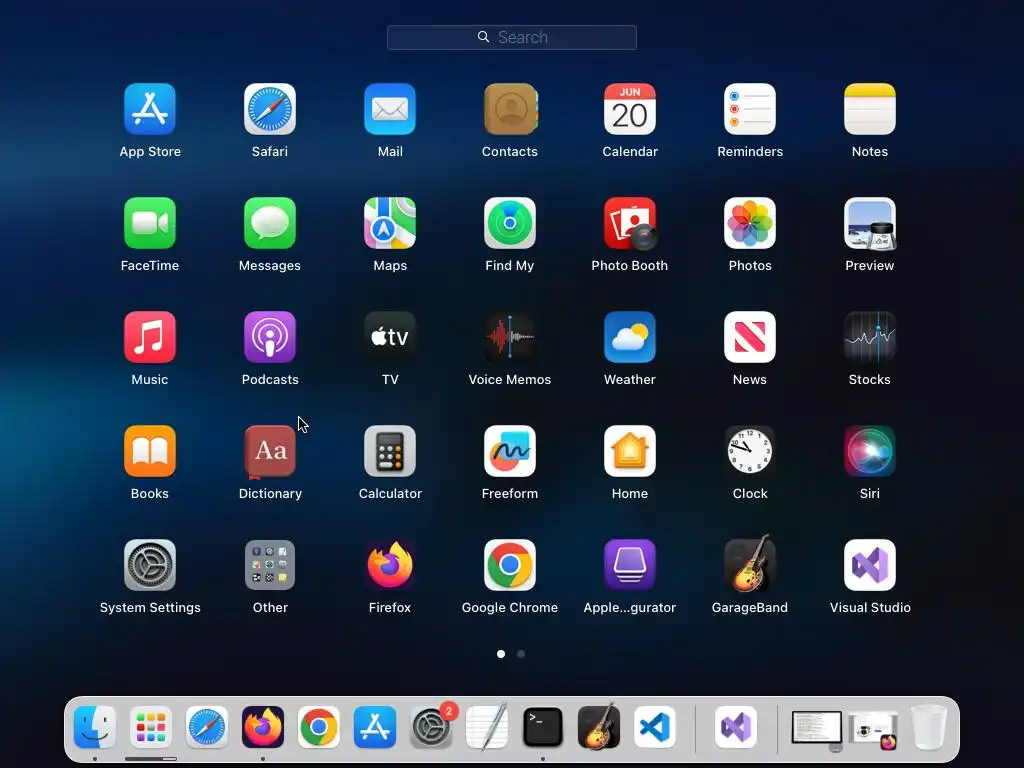
Task: Open the Home app
Action: tap(630, 451)
